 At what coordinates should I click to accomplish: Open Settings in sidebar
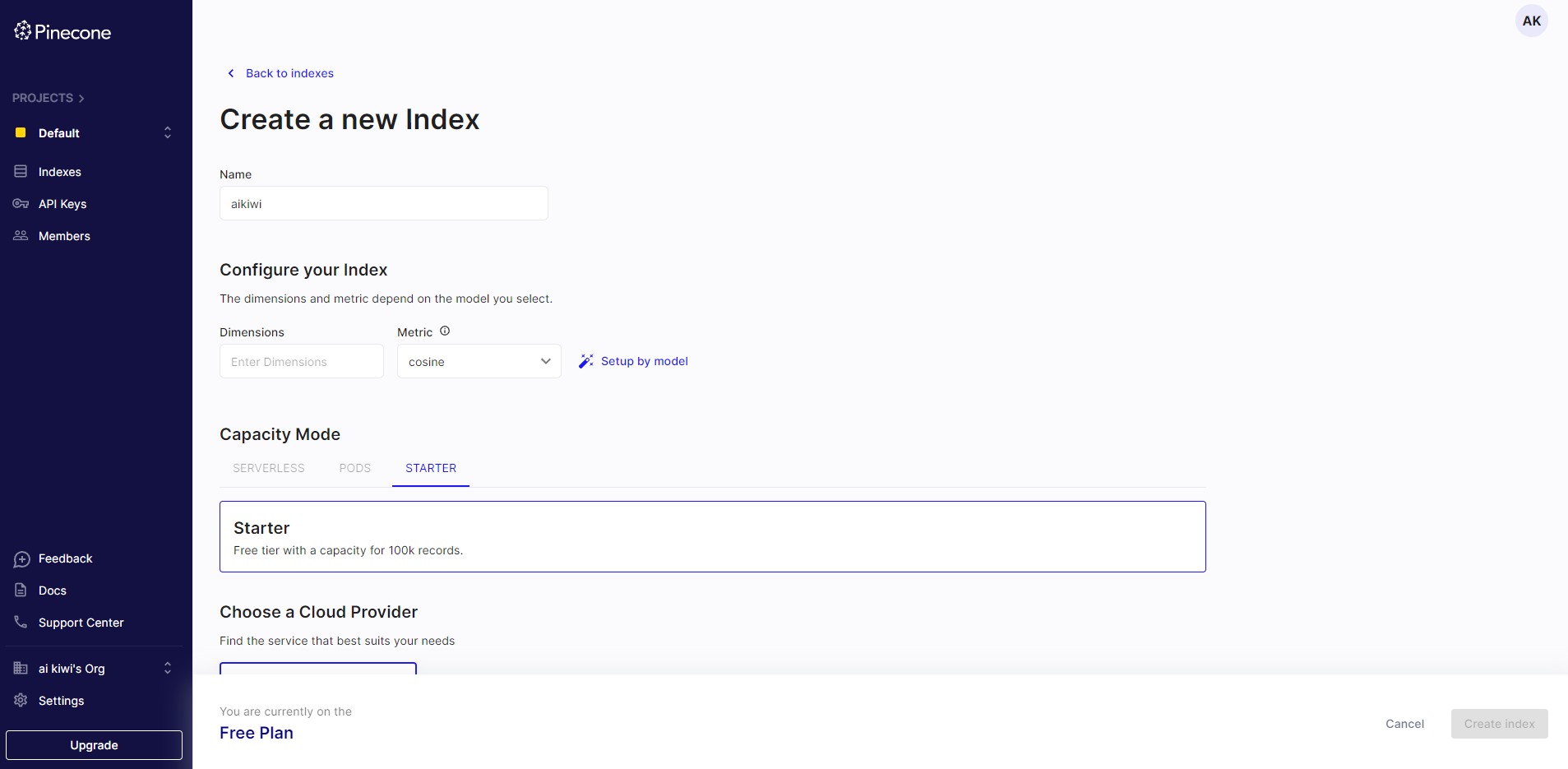click(62, 701)
